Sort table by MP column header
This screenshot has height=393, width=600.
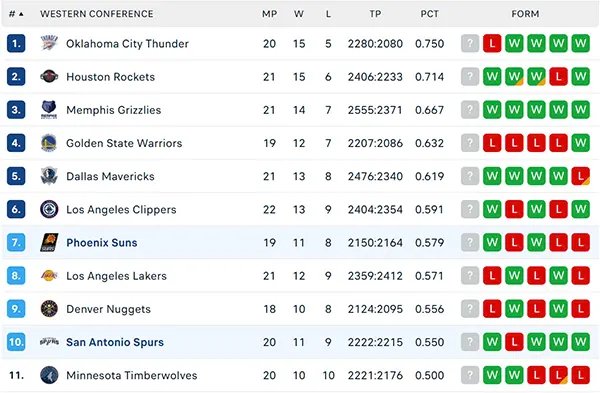click(269, 14)
